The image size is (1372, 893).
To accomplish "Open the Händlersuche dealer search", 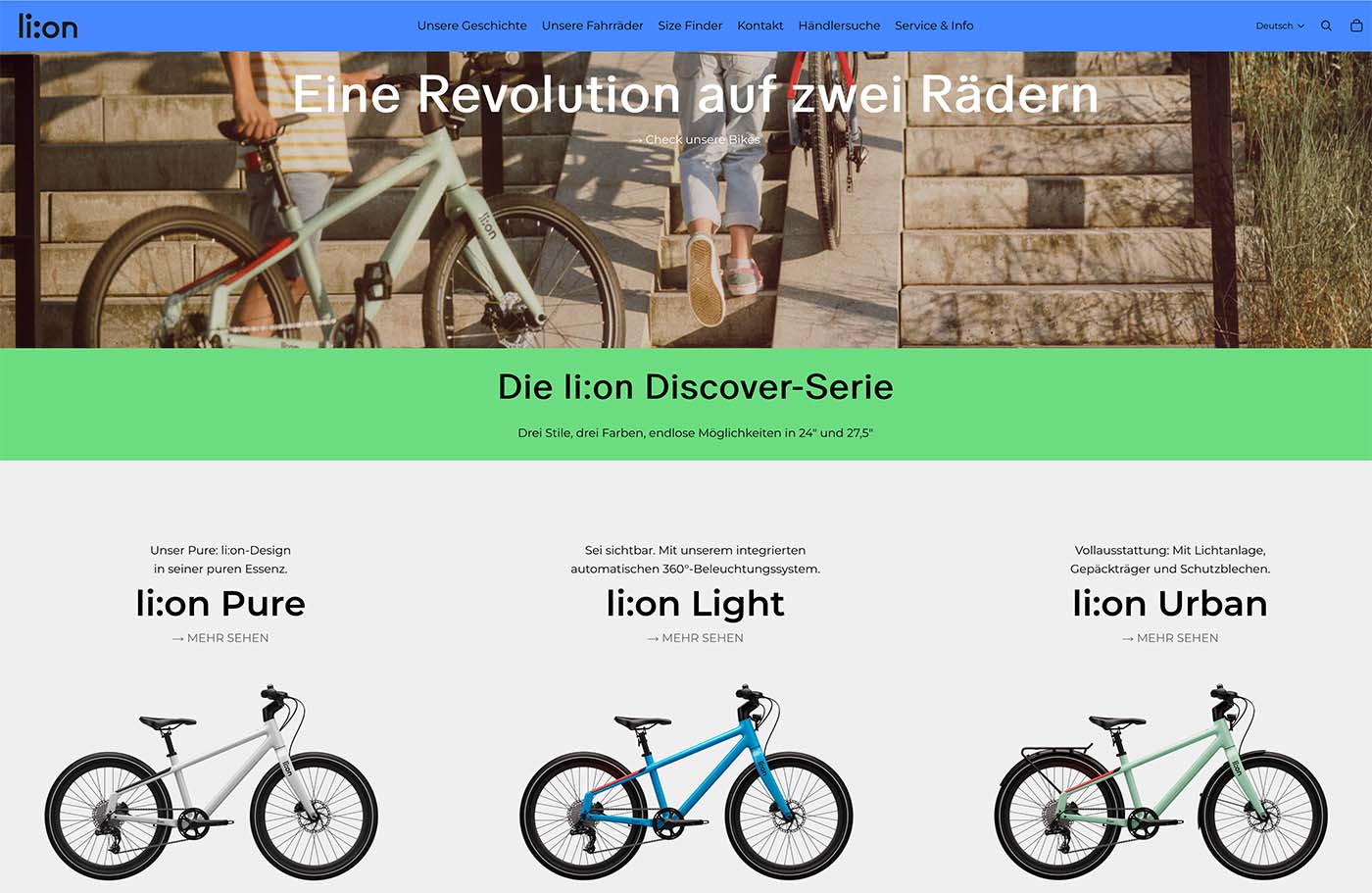I will 839,25.
